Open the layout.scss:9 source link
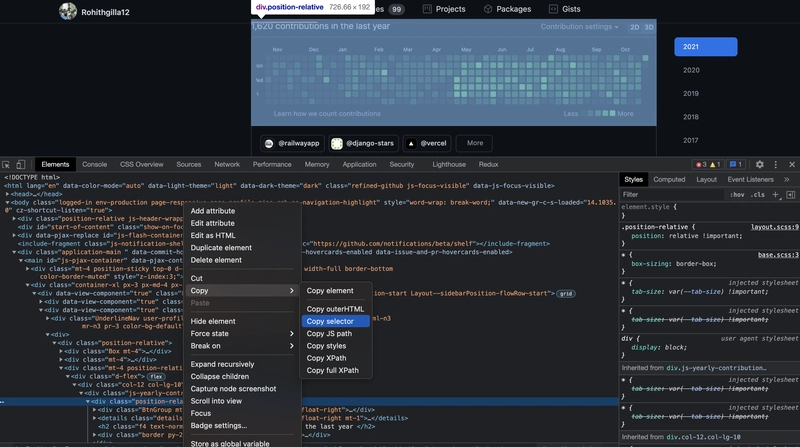 pos(775,227)
